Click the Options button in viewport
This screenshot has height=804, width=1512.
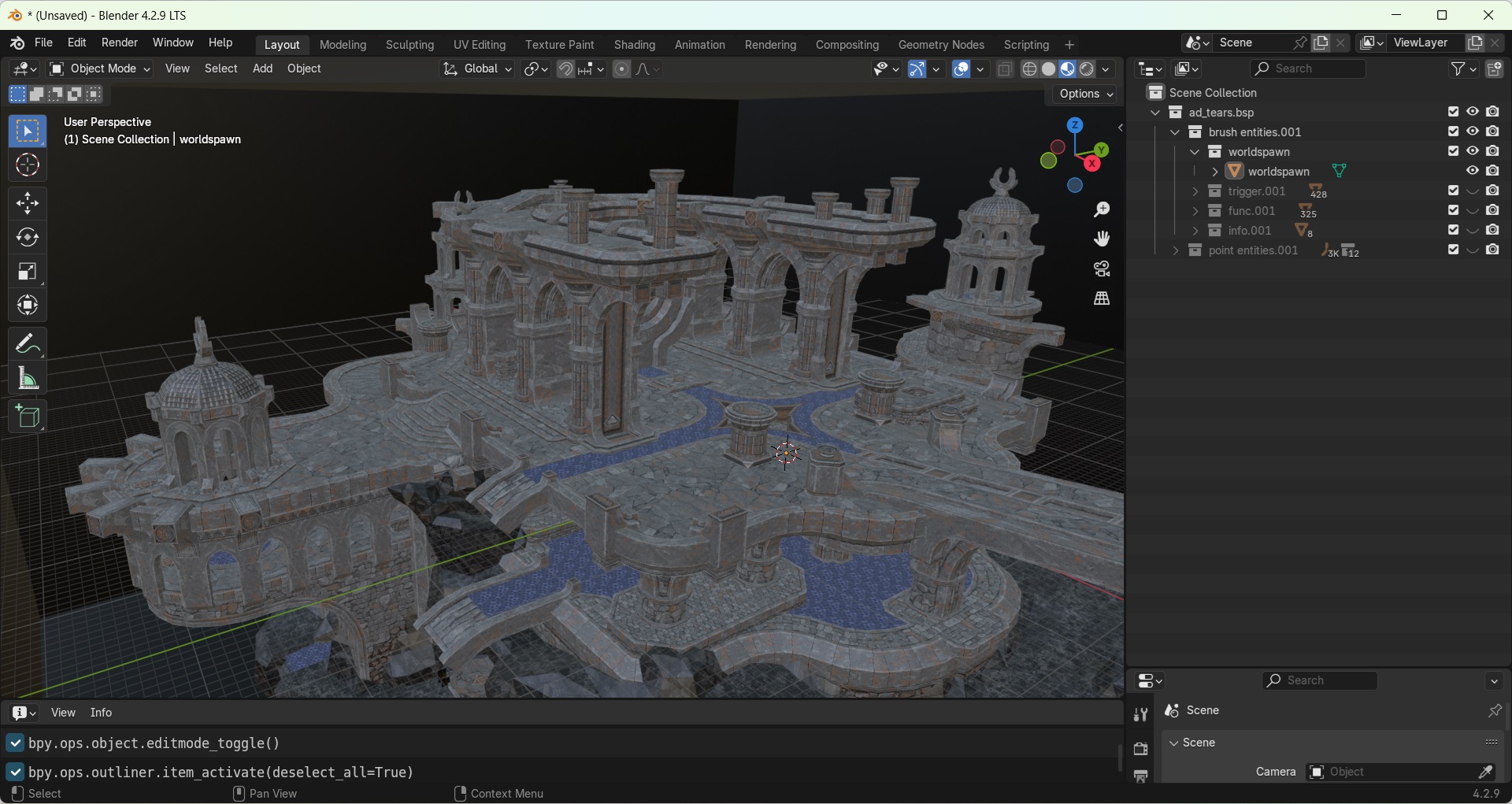(1086, 94)
